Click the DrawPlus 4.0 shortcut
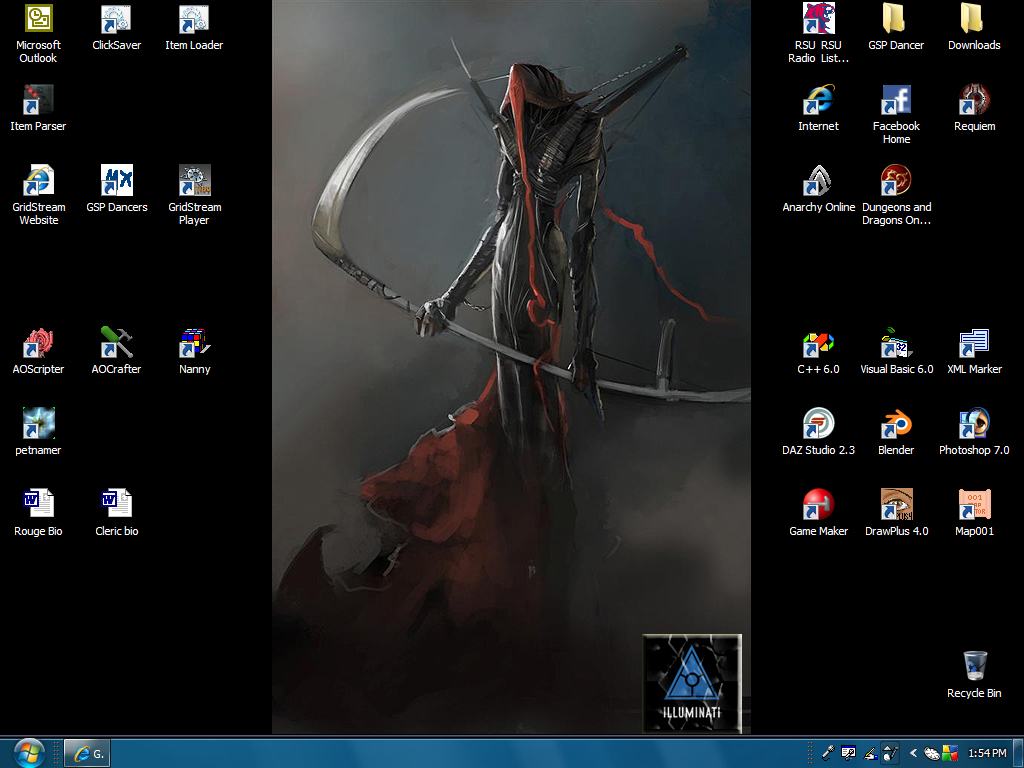This screenshot has width=1024, height=768. click(896, 506)
